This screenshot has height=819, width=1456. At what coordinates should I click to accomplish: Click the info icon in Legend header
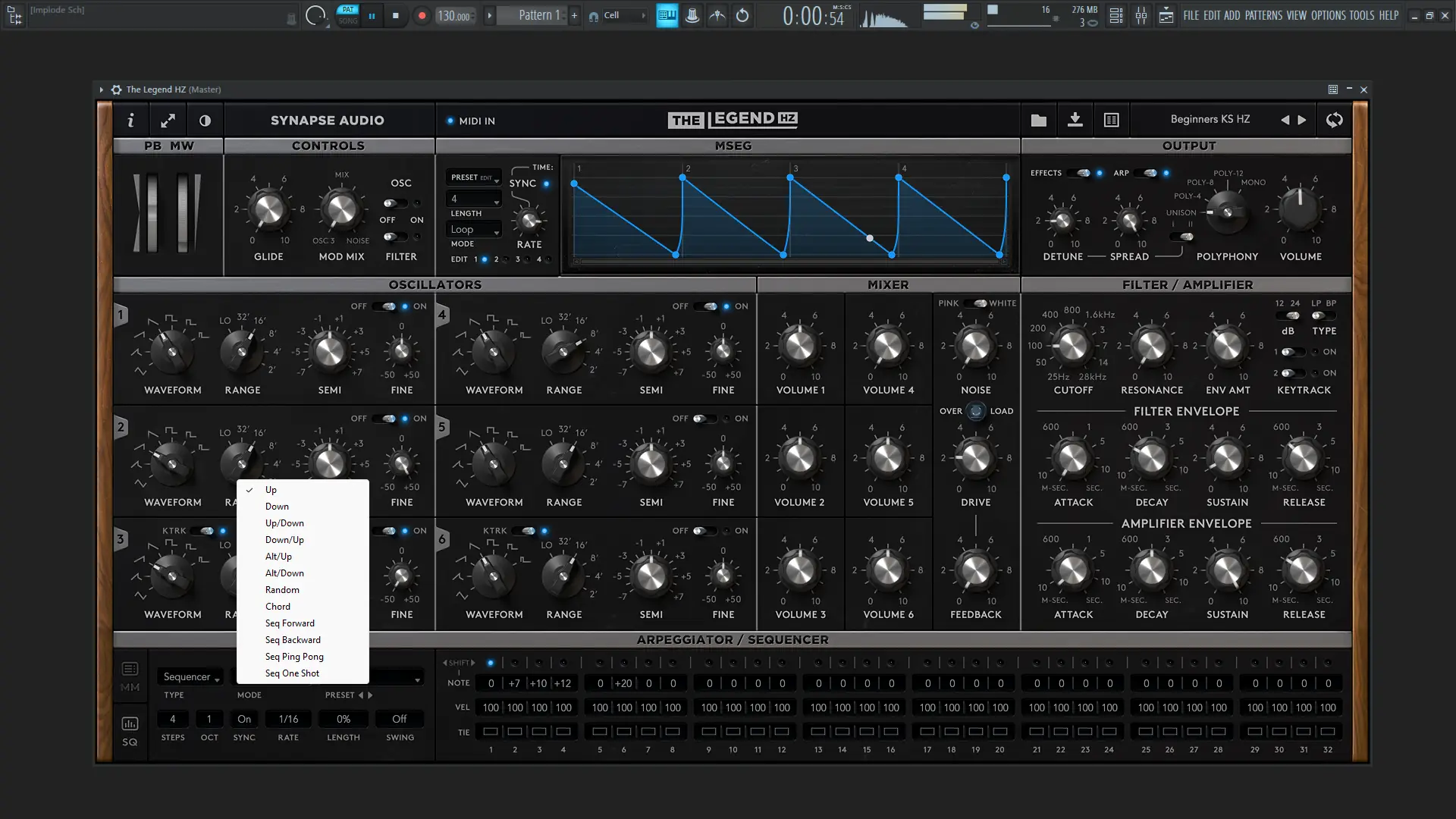130,120
